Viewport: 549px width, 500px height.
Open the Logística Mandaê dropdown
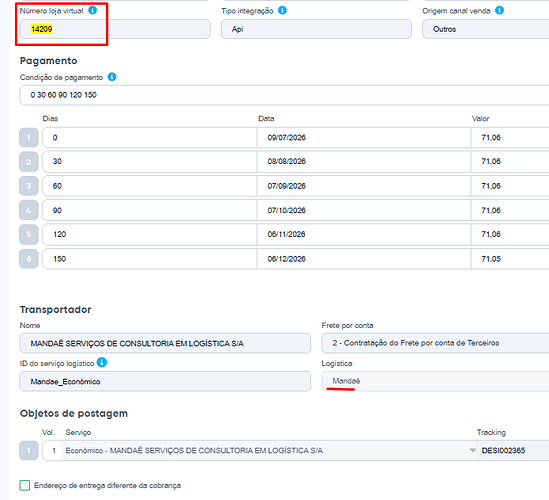(435, 381)
